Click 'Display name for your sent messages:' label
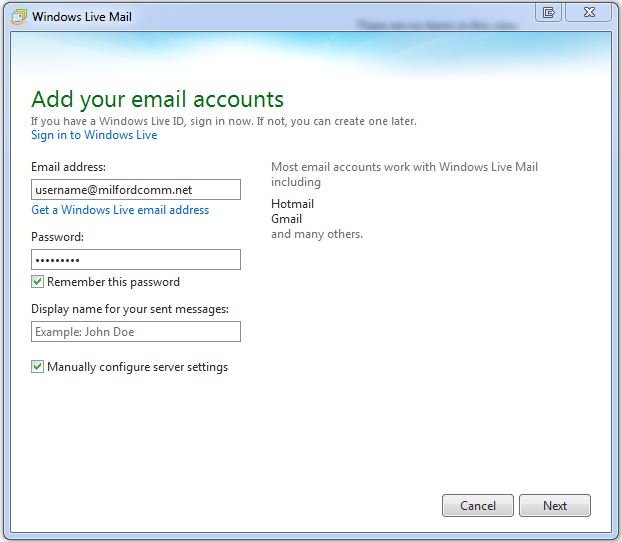Screen dimensions: 622x542 click(x=130, y=309)
